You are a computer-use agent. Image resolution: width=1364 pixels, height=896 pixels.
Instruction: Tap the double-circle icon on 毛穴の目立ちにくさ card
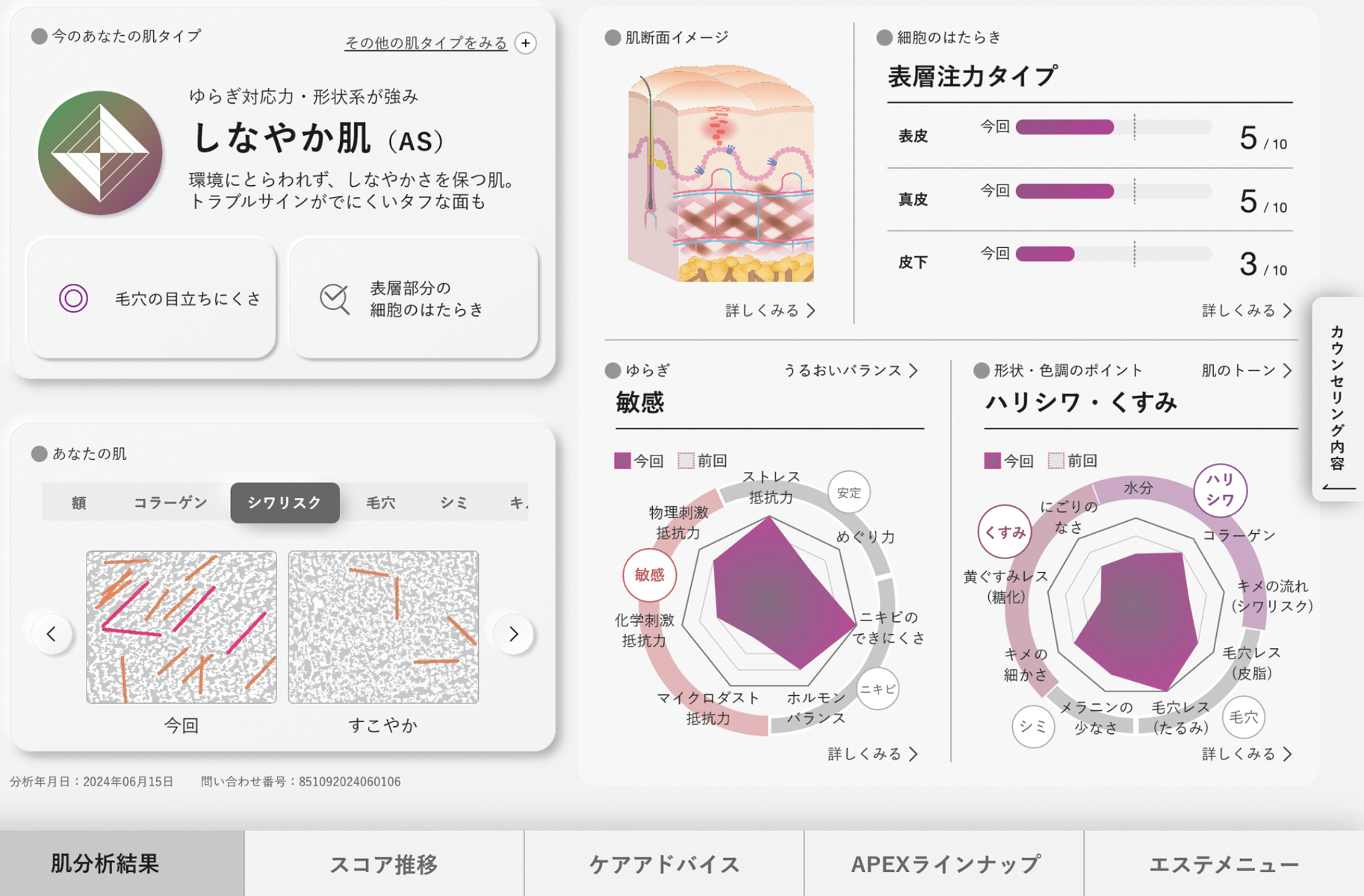point(73,299)
